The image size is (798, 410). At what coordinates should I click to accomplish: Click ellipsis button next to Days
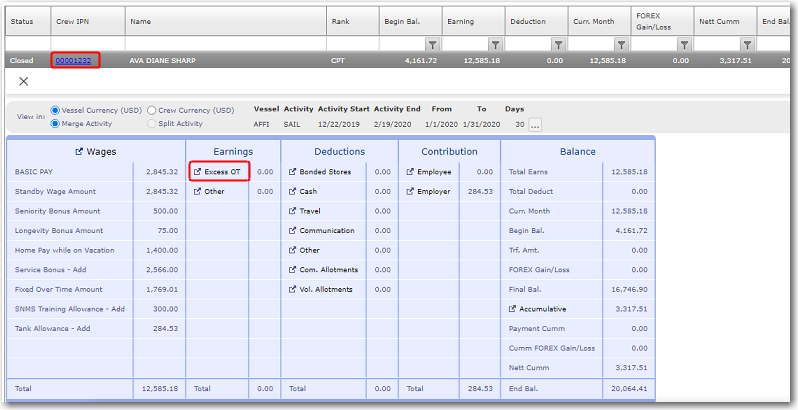(535, 125)
